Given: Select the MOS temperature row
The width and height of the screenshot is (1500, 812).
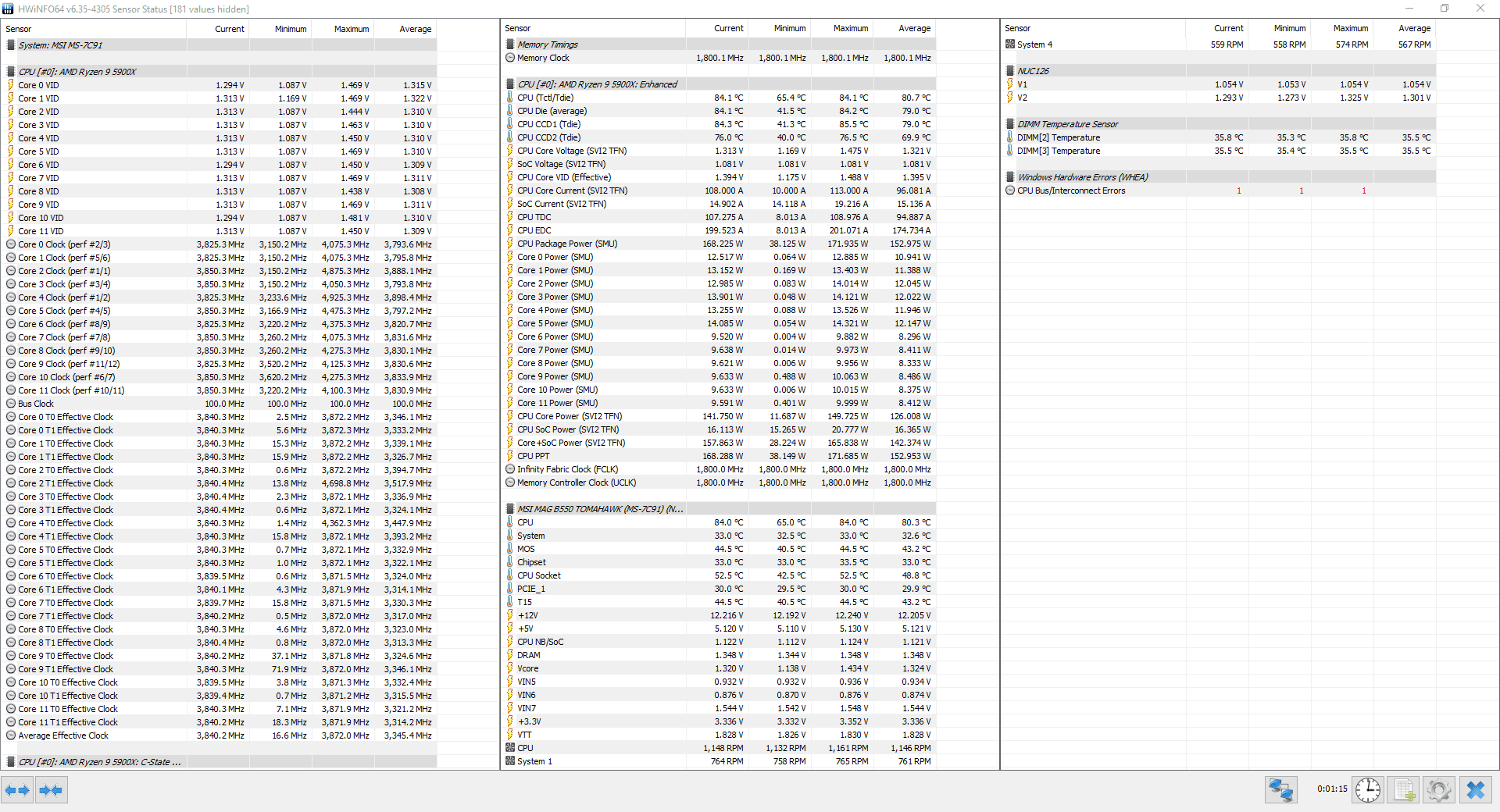Looking at the screenshot, I should (718, 549).
